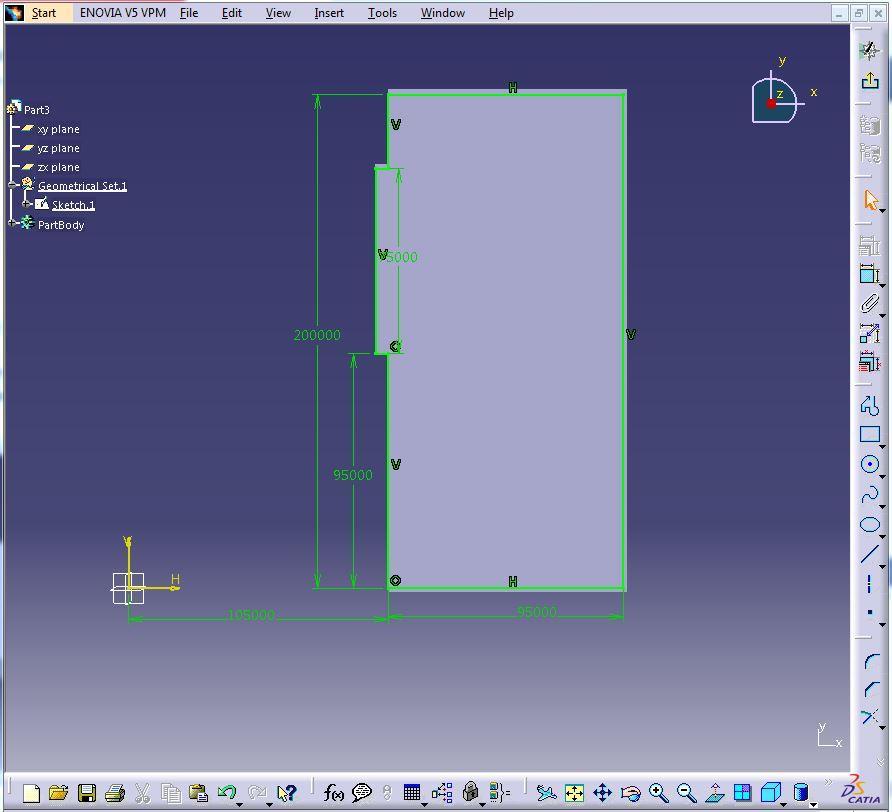This screenshot has height=812, width=892.
Task: Open the Help menu
Action: 501,13
